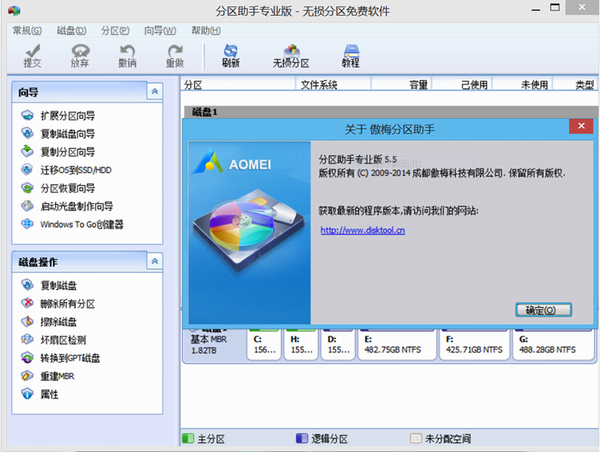Open the 分区(P) menu
Viewport: 600px width, 452px height.
115,31
